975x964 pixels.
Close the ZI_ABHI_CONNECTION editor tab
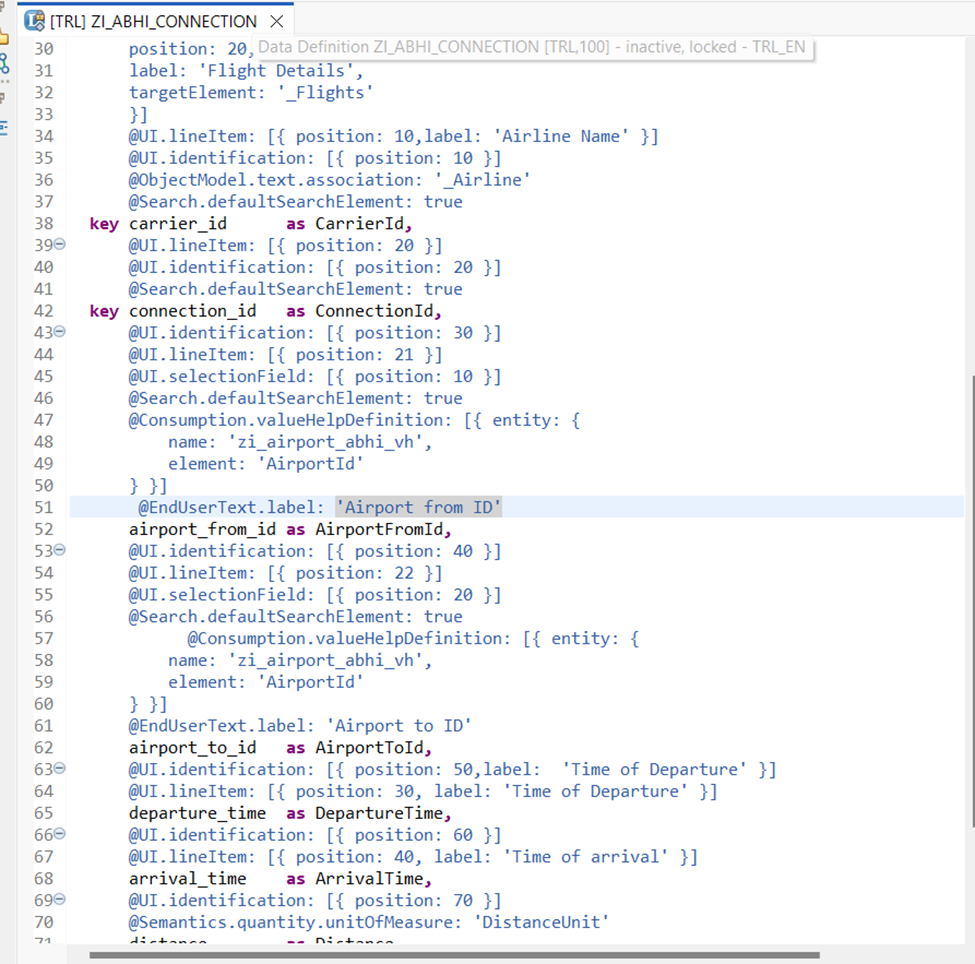(277, 21)
